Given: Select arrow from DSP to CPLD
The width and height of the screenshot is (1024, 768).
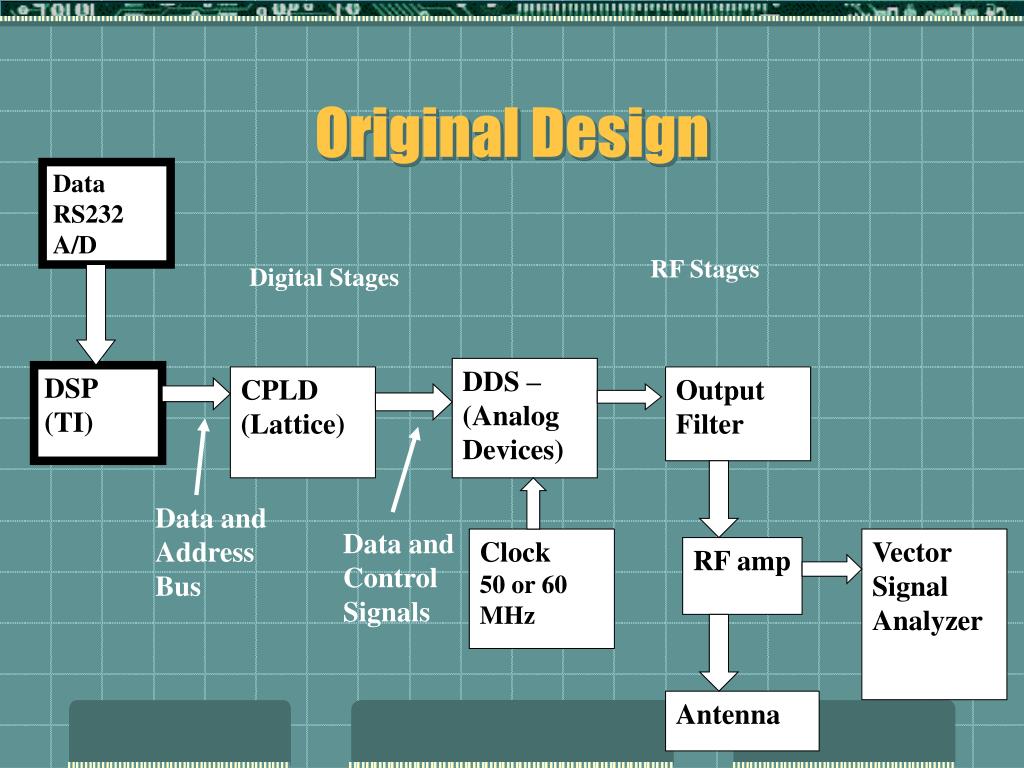Looking at the screenshot, I should click(196, 393).
